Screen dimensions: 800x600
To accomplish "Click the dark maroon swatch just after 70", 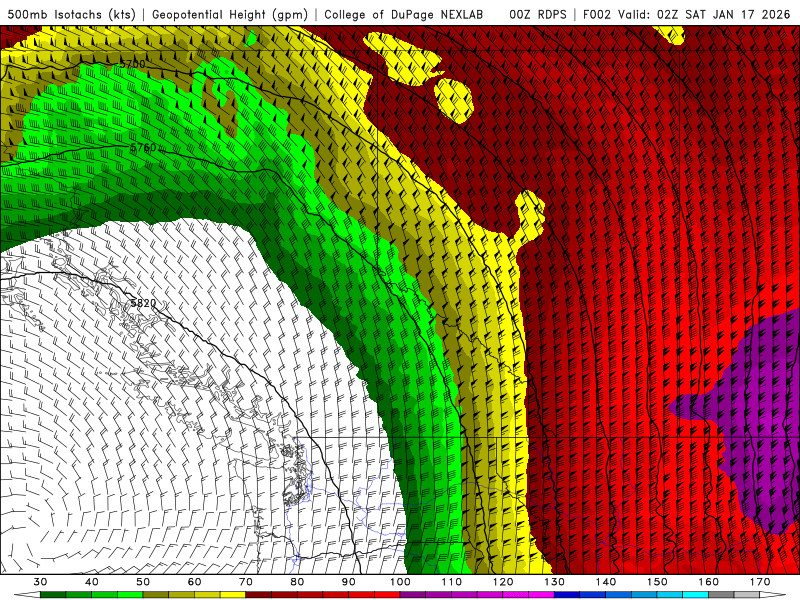I will (x=259, y=596).
